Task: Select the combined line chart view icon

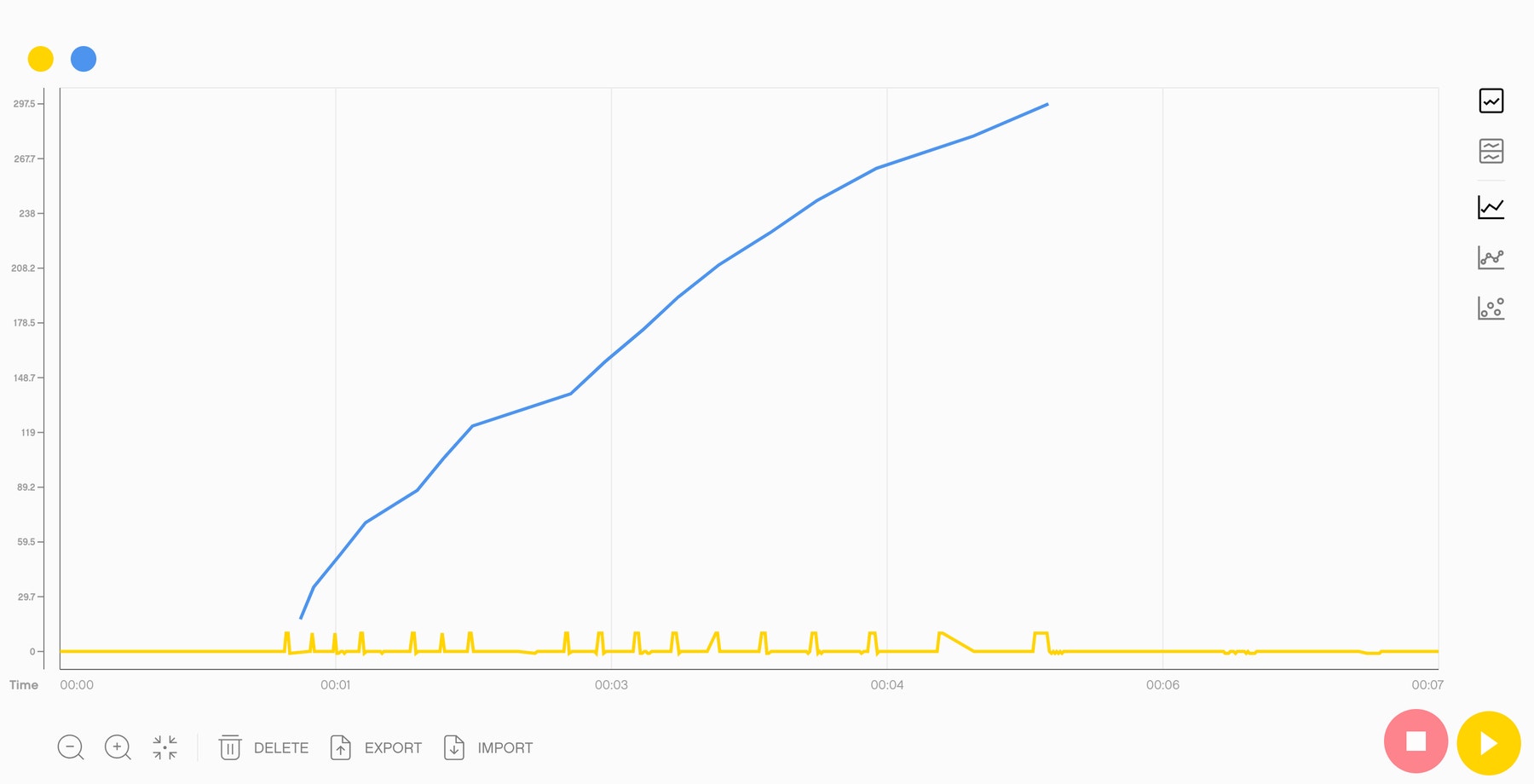Action: point(1491,101)
